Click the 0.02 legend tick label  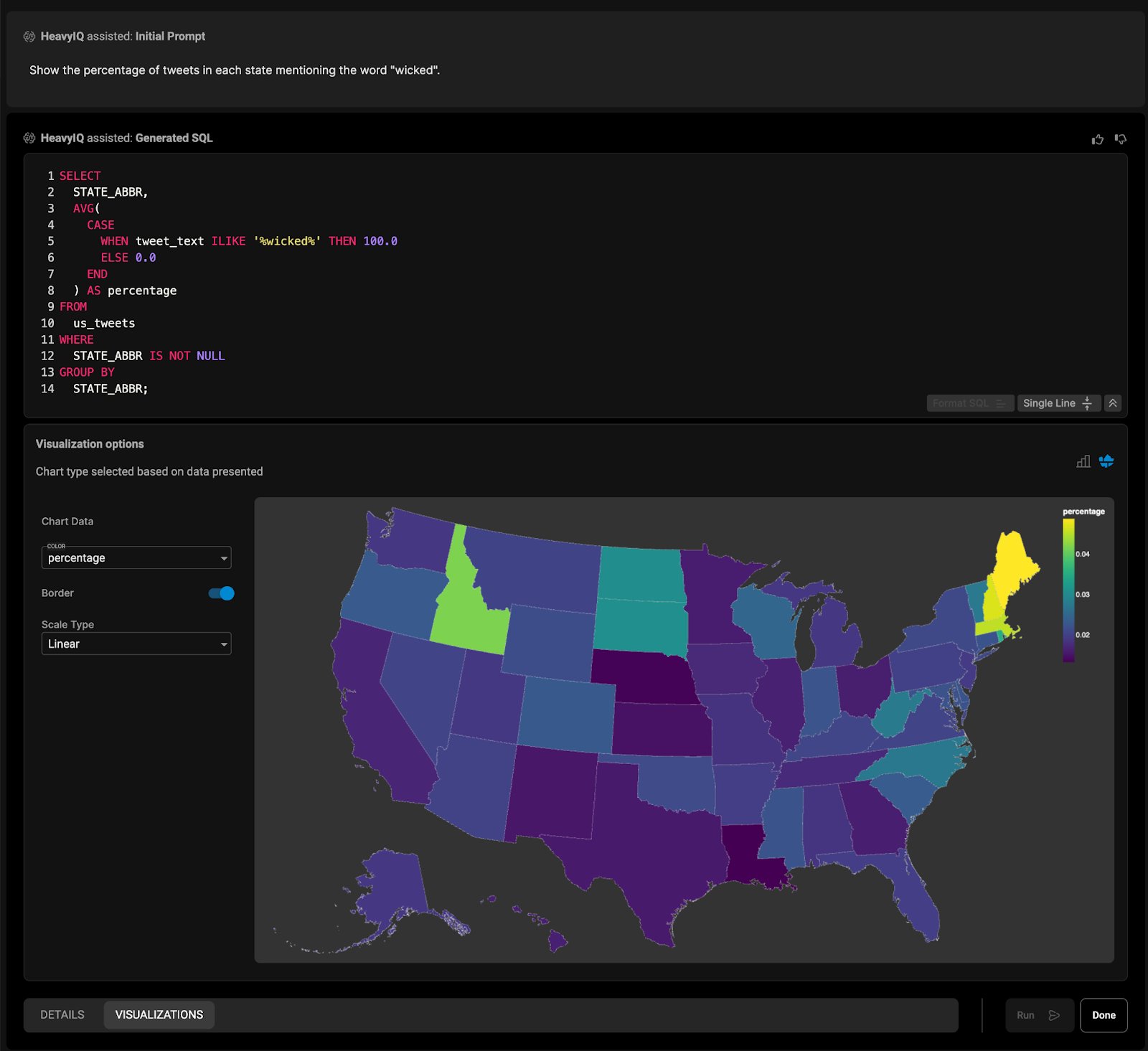pos(1082,635)
